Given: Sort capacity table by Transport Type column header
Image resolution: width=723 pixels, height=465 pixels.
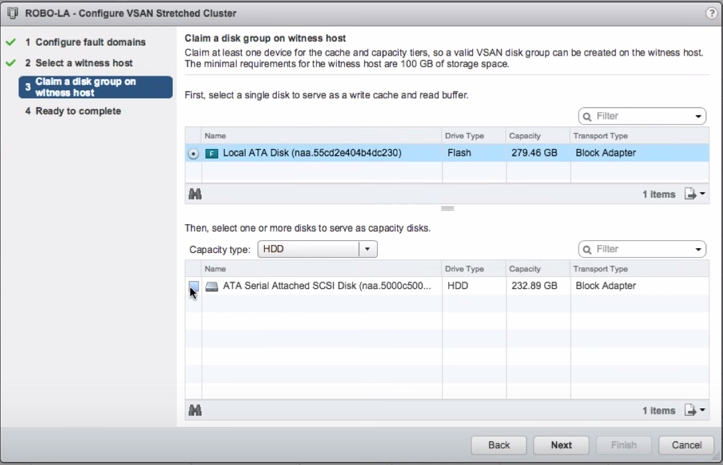Looking at the screenshot, I should (640, 268).
